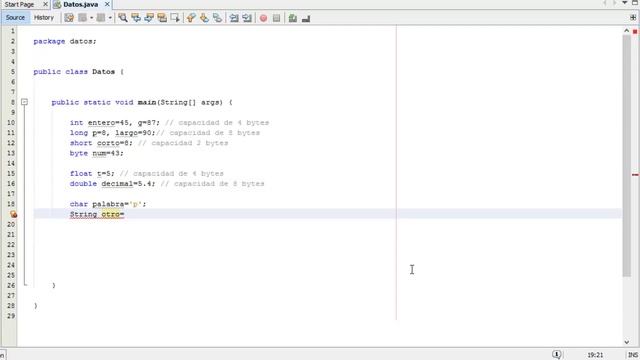The height and width of the screenshot is (360, 640).
Task: Click Datos.java tab file icon
Action: pos(58,4)
